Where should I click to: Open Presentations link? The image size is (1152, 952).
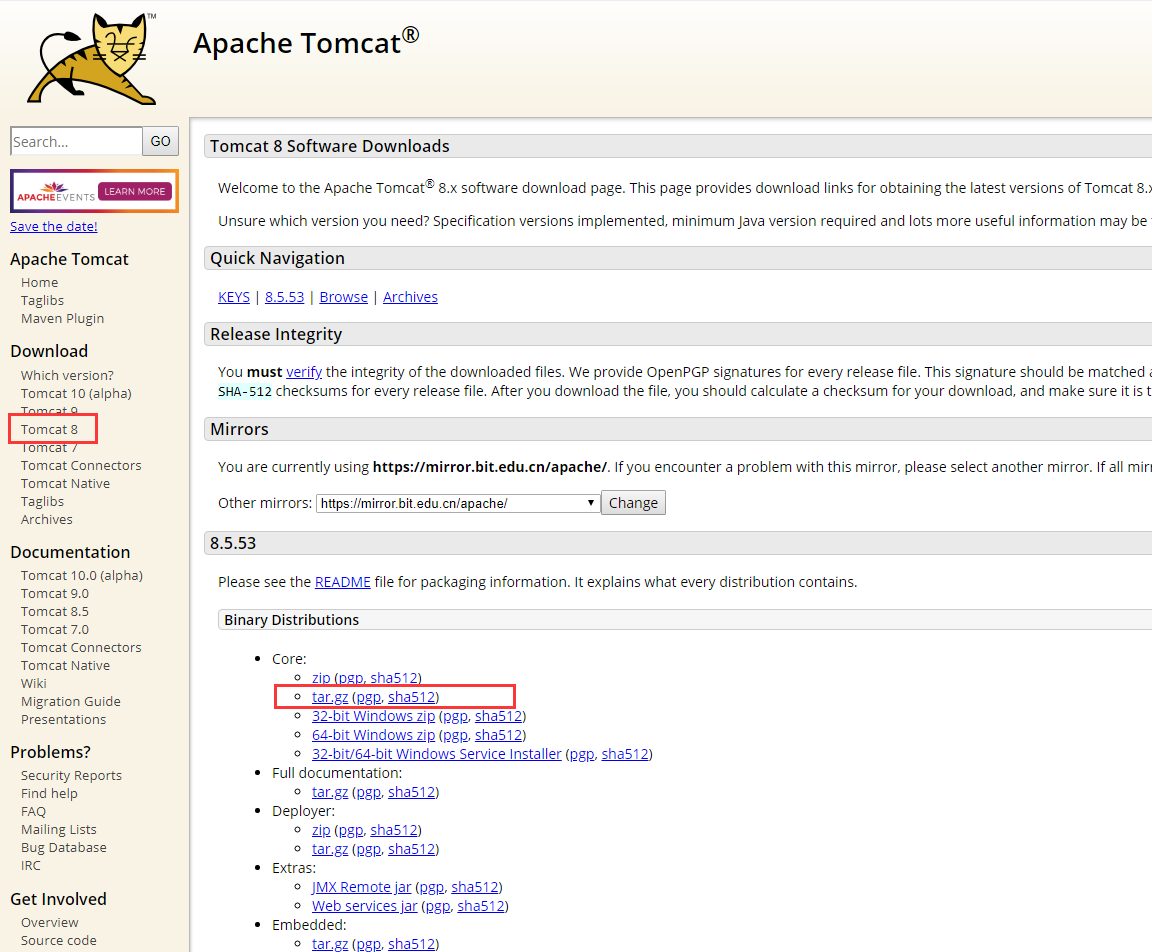pyautogui.click(x=63, y=719)
